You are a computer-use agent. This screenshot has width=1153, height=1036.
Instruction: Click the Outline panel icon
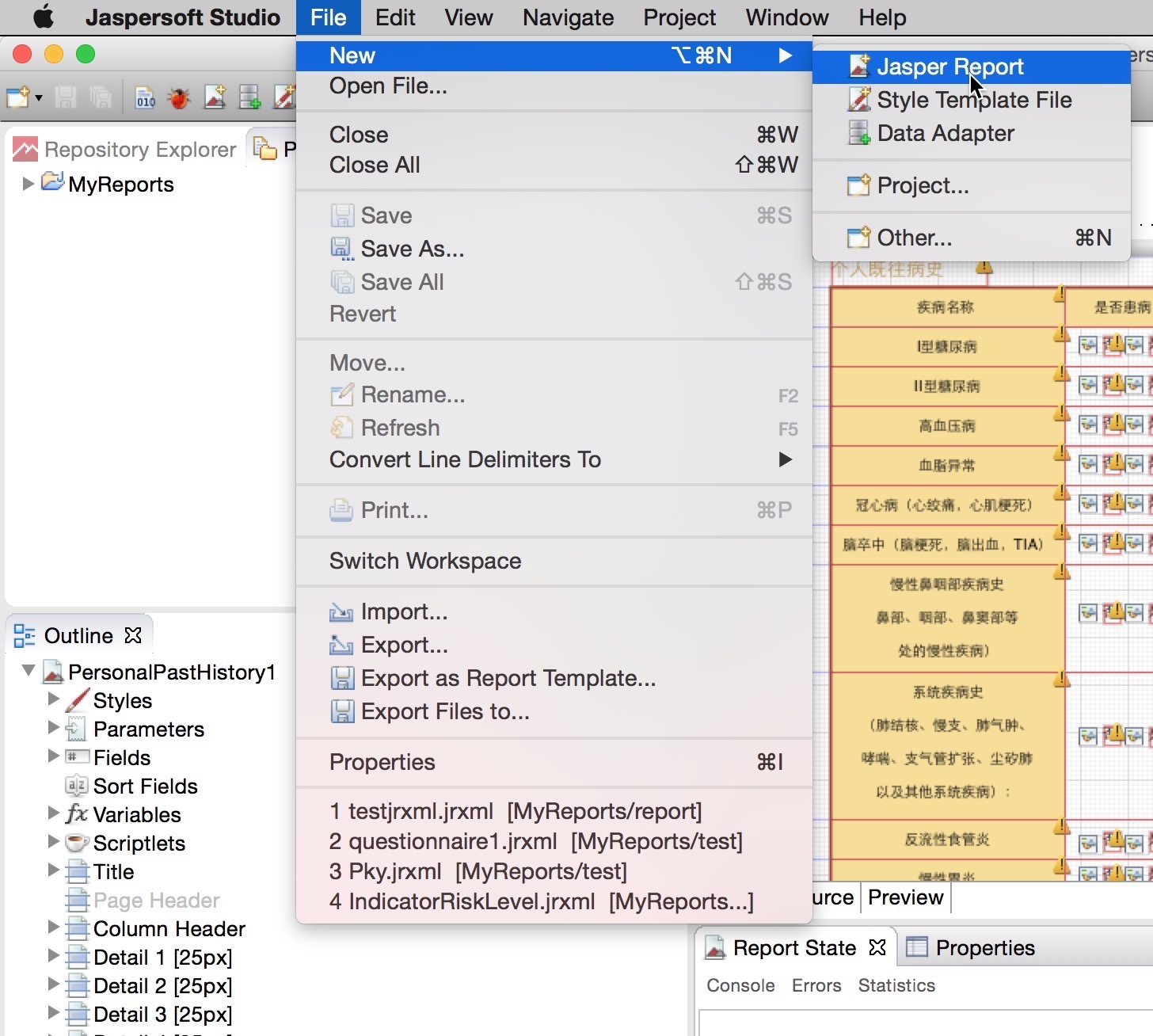(x=25, y=635)
